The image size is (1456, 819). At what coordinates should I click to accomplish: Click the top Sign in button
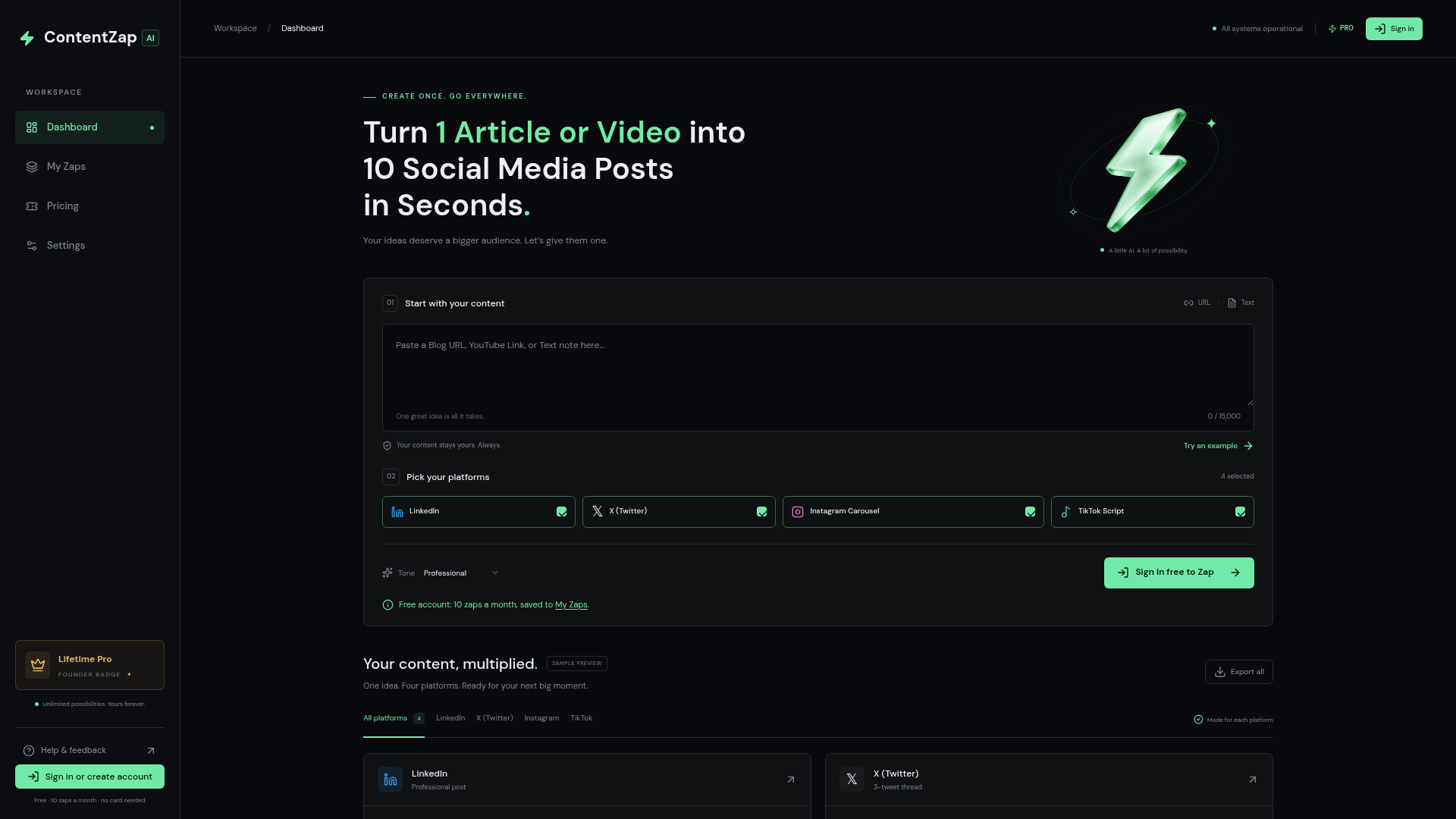point(1394,29)
